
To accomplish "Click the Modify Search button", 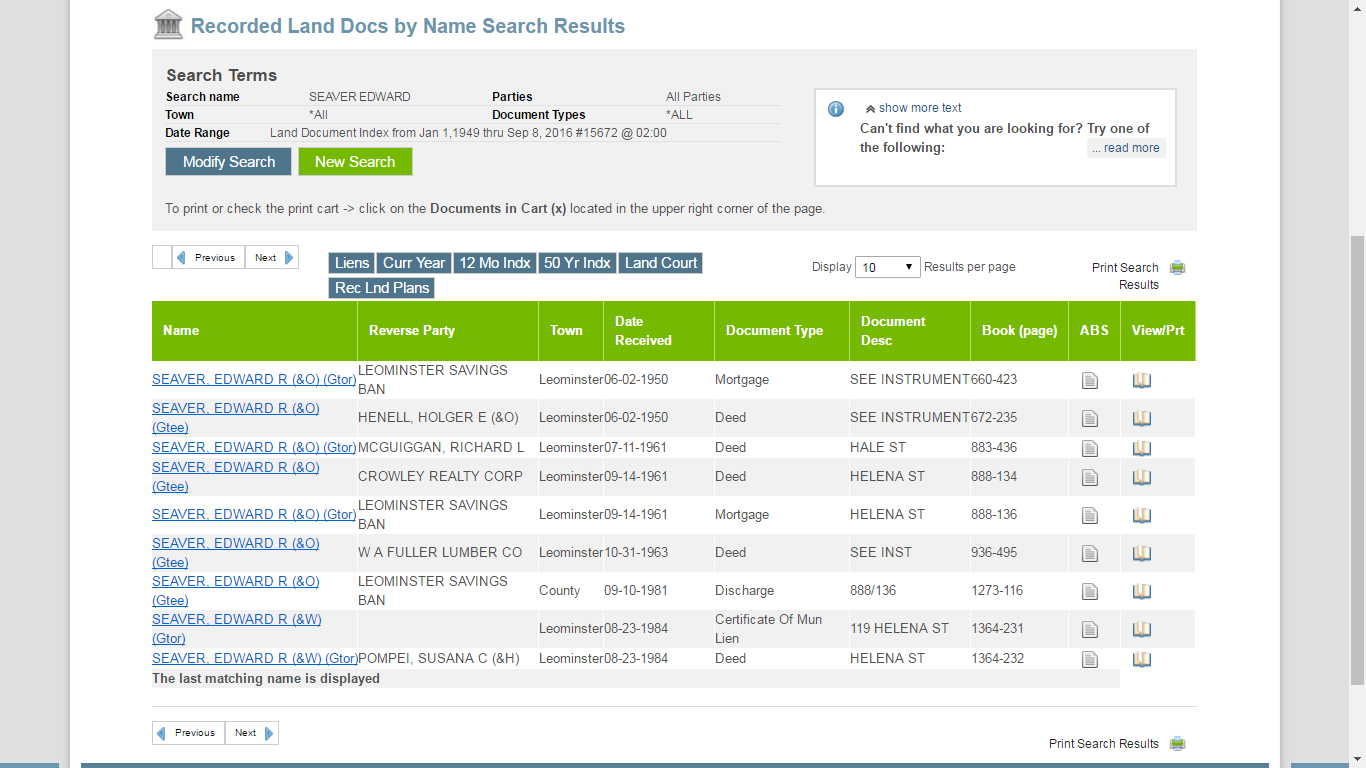I will click(x=228, y=161).
